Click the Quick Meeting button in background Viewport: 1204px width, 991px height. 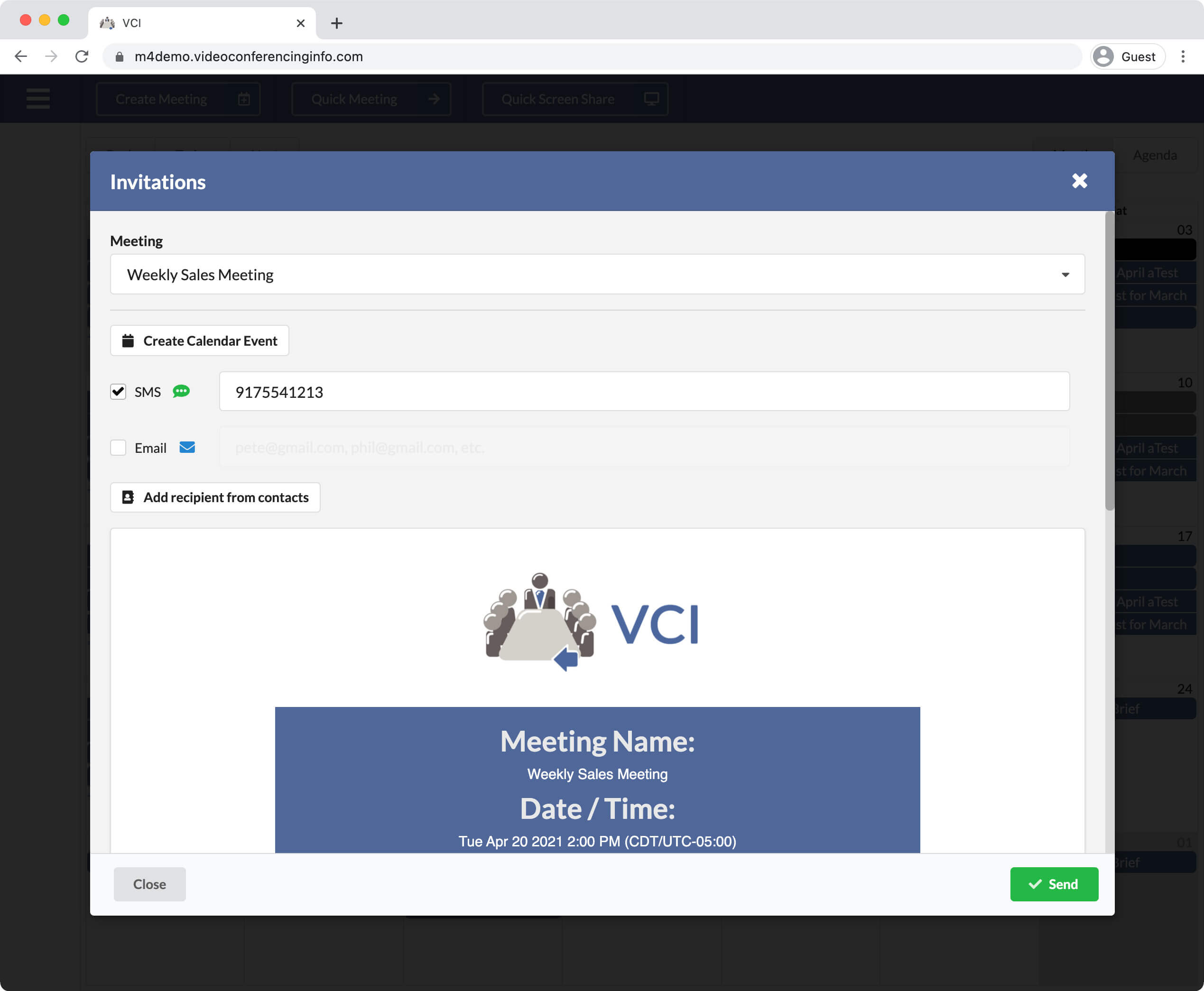[x=371, y=99]
